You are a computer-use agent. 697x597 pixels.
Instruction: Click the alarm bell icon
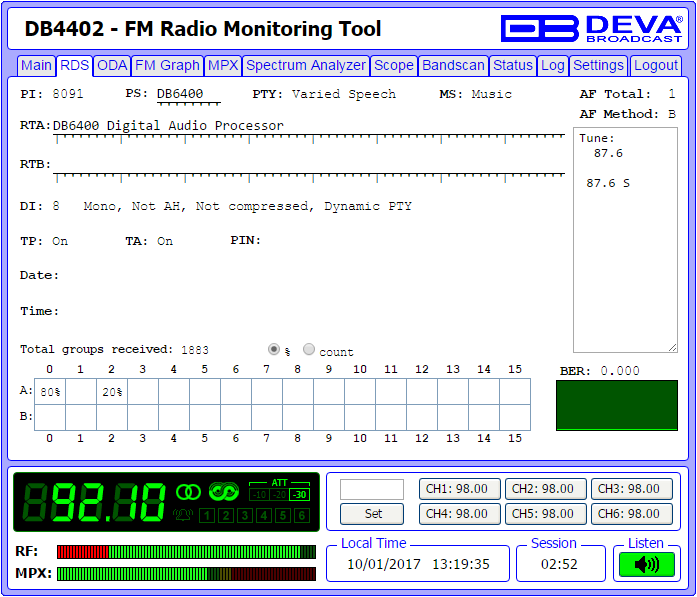183,515
